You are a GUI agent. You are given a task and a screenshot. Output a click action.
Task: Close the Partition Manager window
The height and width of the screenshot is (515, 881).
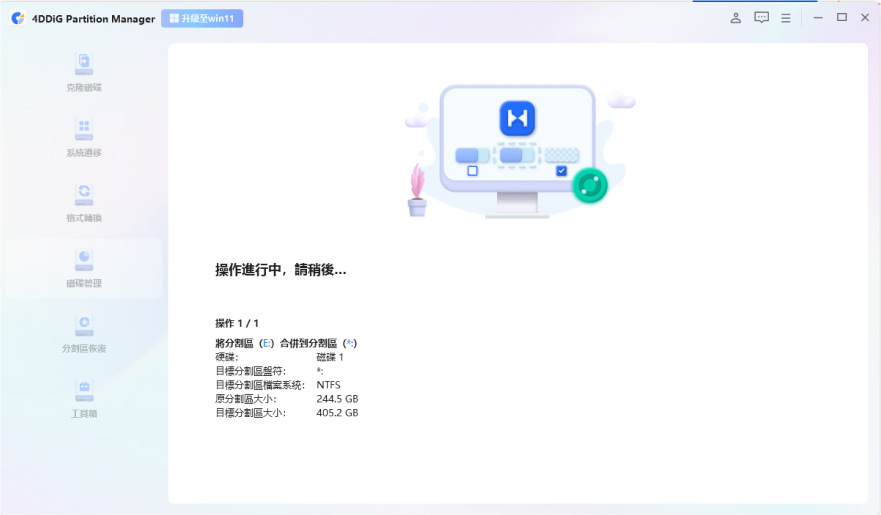click(865, 17)
